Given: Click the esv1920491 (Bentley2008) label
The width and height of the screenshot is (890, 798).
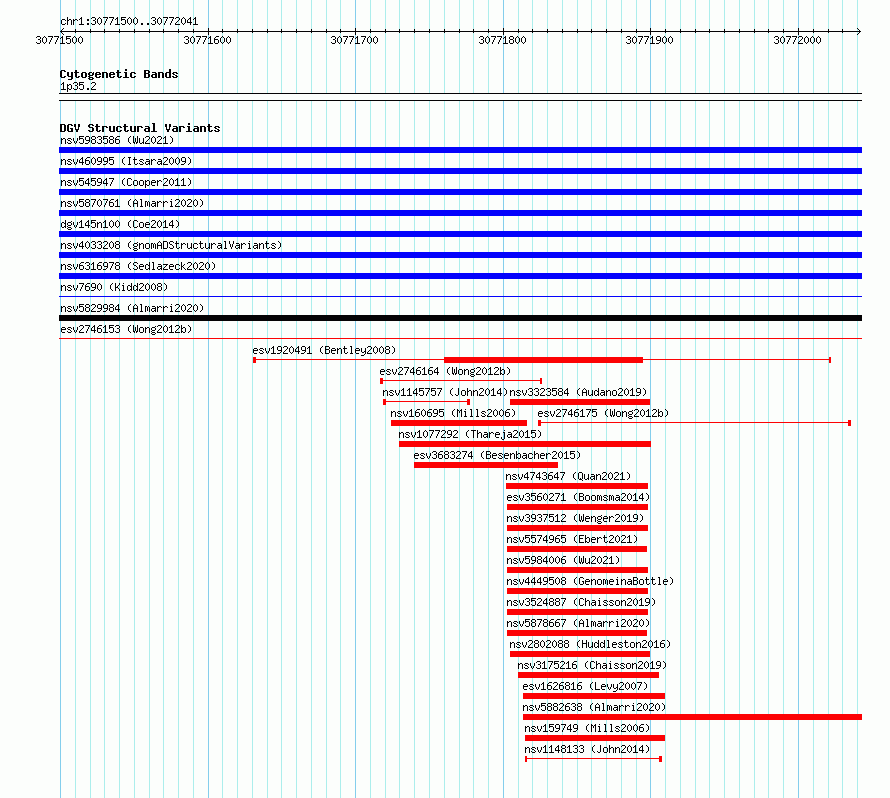Looking at the screenshot, I should (x=324, y=350).
